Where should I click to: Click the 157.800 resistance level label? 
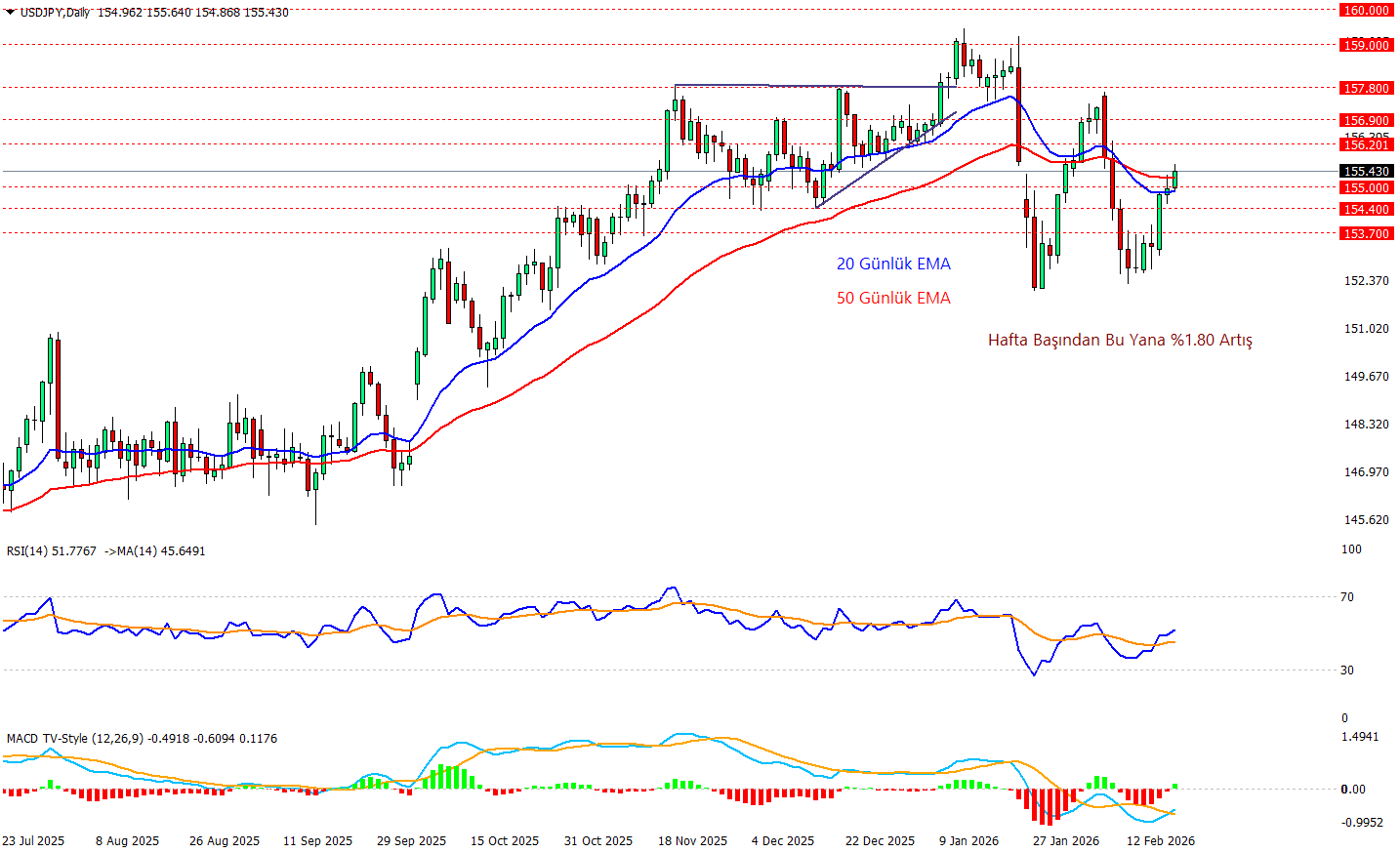1366,88
